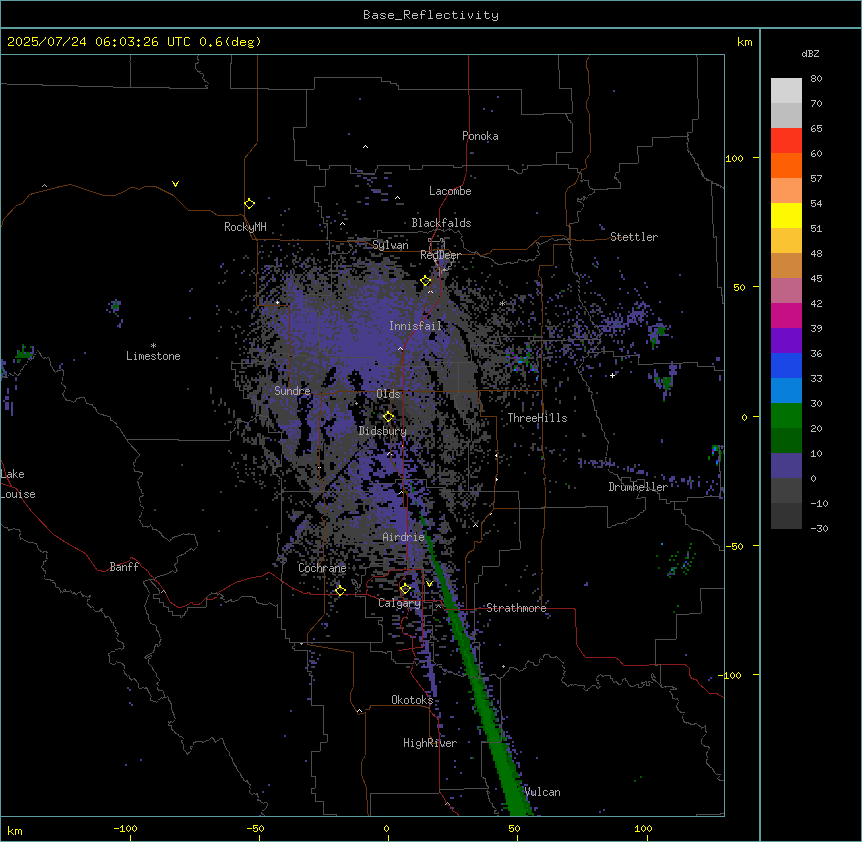Select the Stettler city label

[634, 237]
